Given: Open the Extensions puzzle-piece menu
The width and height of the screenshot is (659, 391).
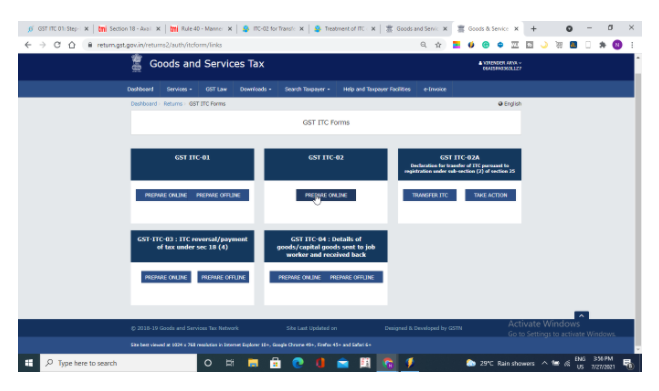Looking at the screenshot, I should coord(602,45).
